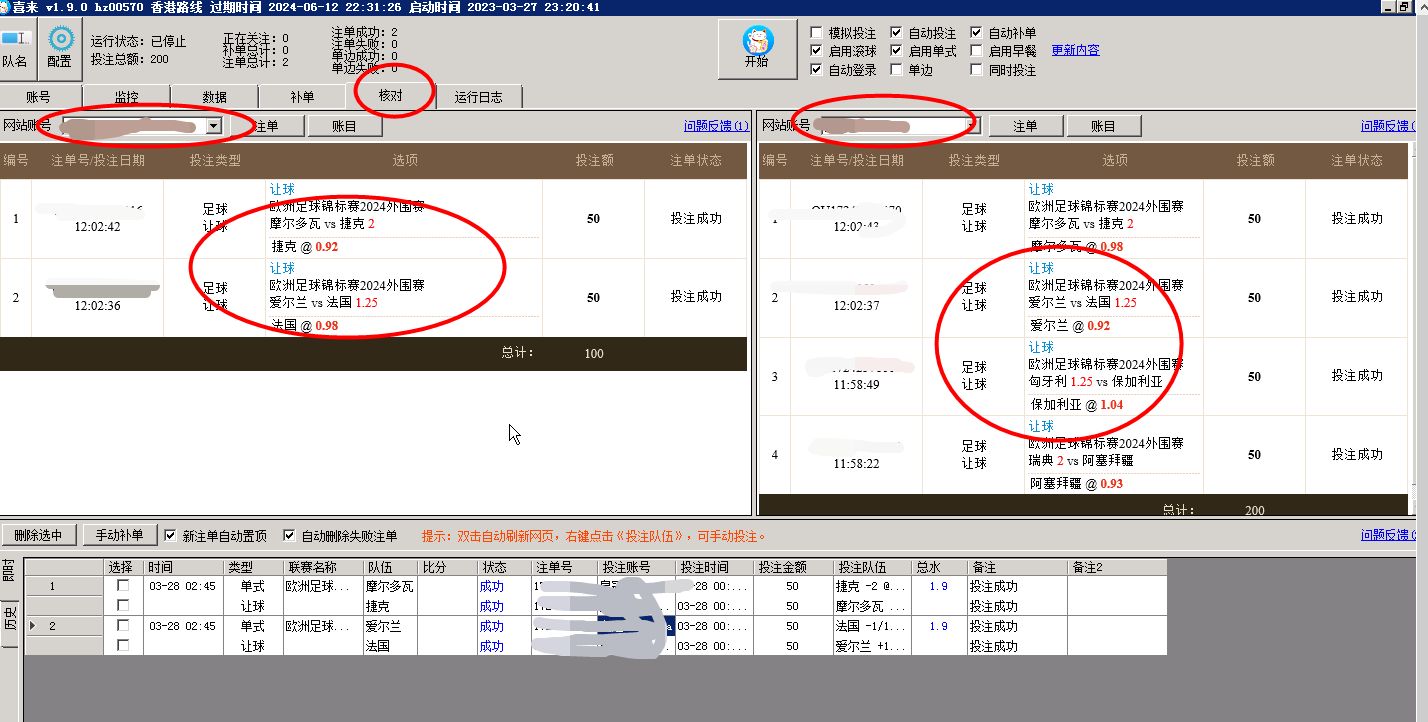Viewport: 1428px width, 722px height.
Task: Click the bottom grid 总水 column header
Action: (940, 567)
